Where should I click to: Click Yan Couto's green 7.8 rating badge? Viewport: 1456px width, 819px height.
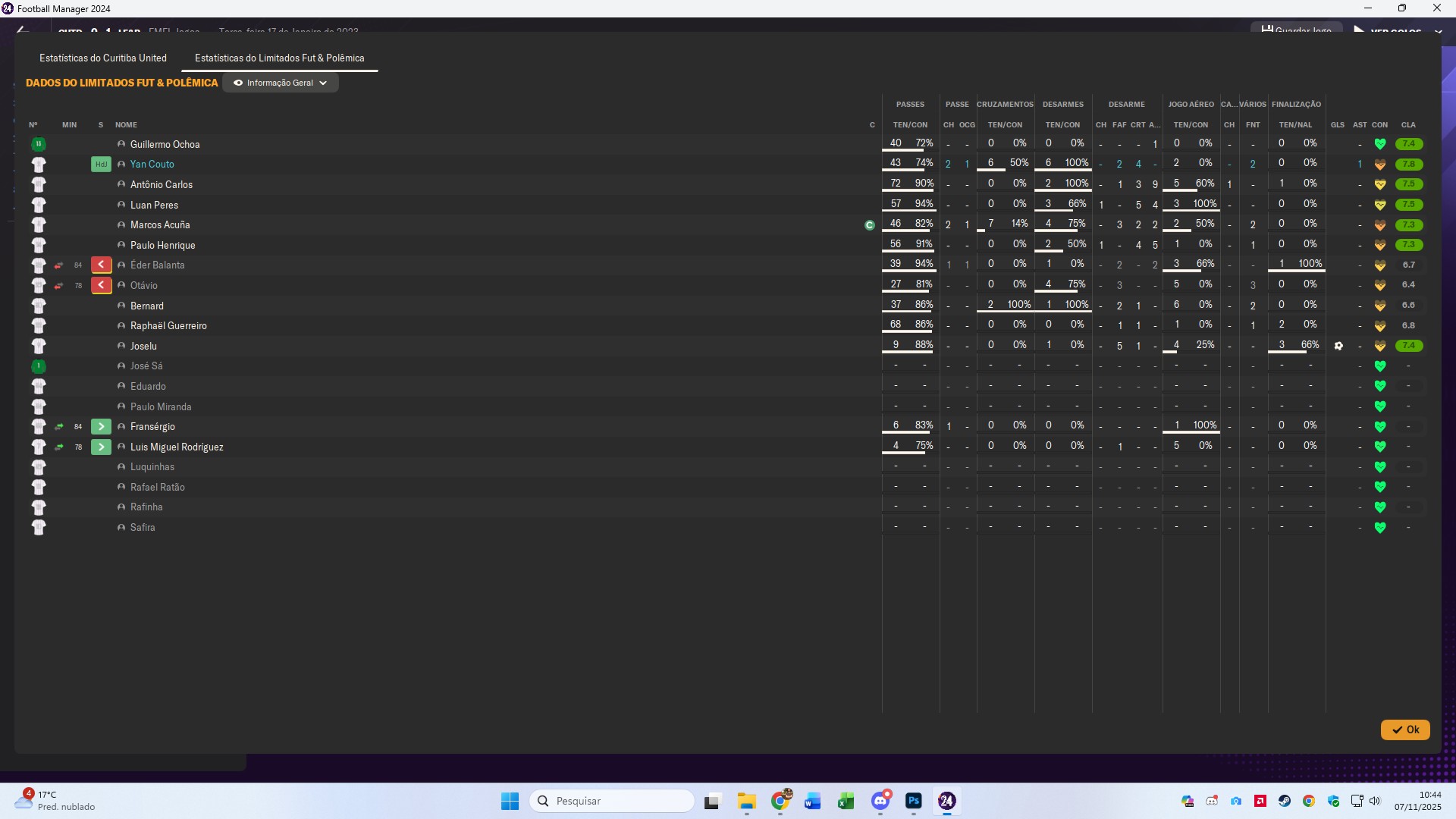tap(1408, 164)
